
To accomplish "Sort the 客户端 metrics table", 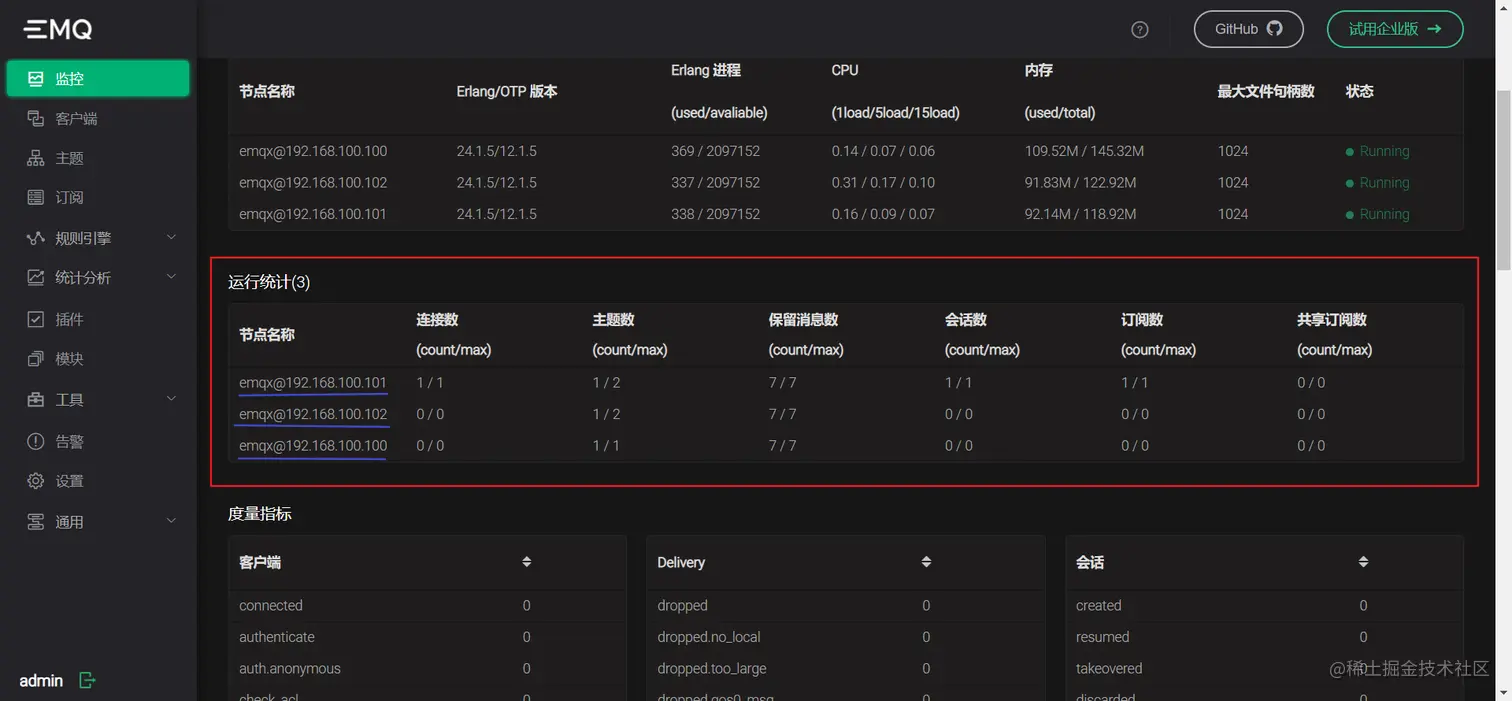I will (527, 562).
